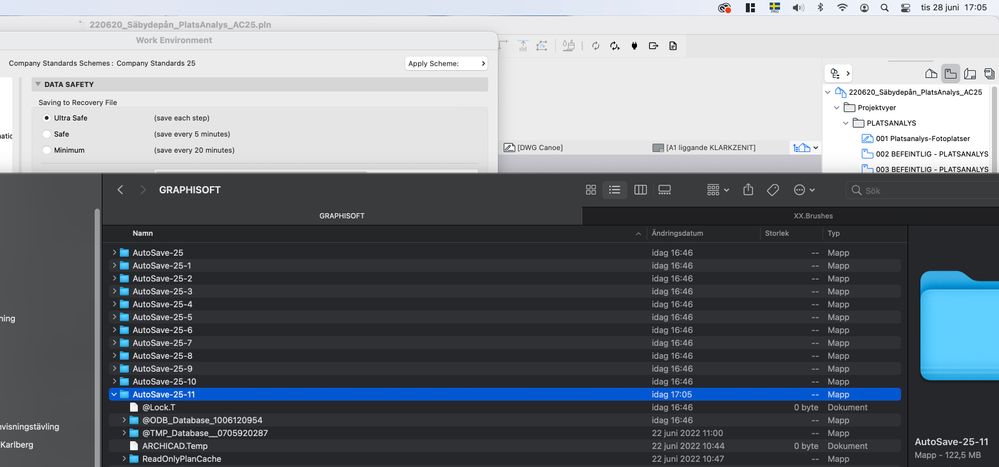This screenshot has height=467, width=999.
Task: Expand the AutoSave-25-7 folder
Action: (114, 343)
